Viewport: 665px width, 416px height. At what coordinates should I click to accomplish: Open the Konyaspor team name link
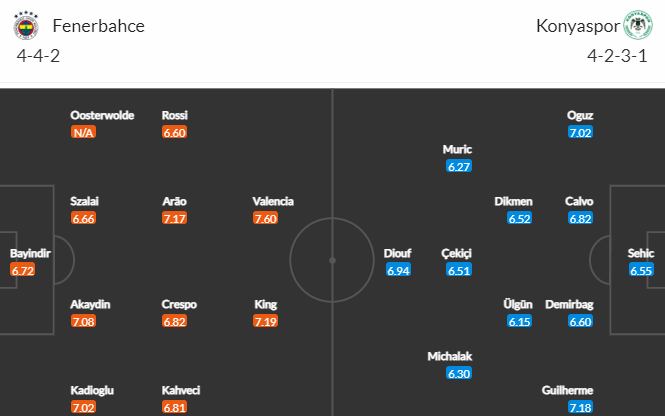point(578,26)
